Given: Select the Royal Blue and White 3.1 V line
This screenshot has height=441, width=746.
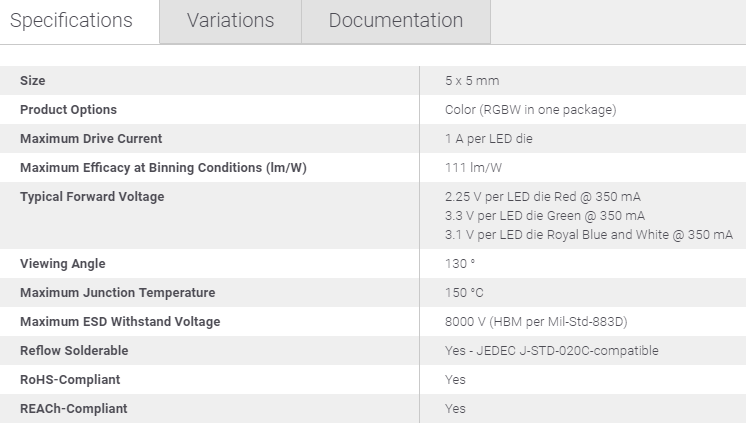Looking at the screenshot, I should pyautogui.click(x=589, y=235).
